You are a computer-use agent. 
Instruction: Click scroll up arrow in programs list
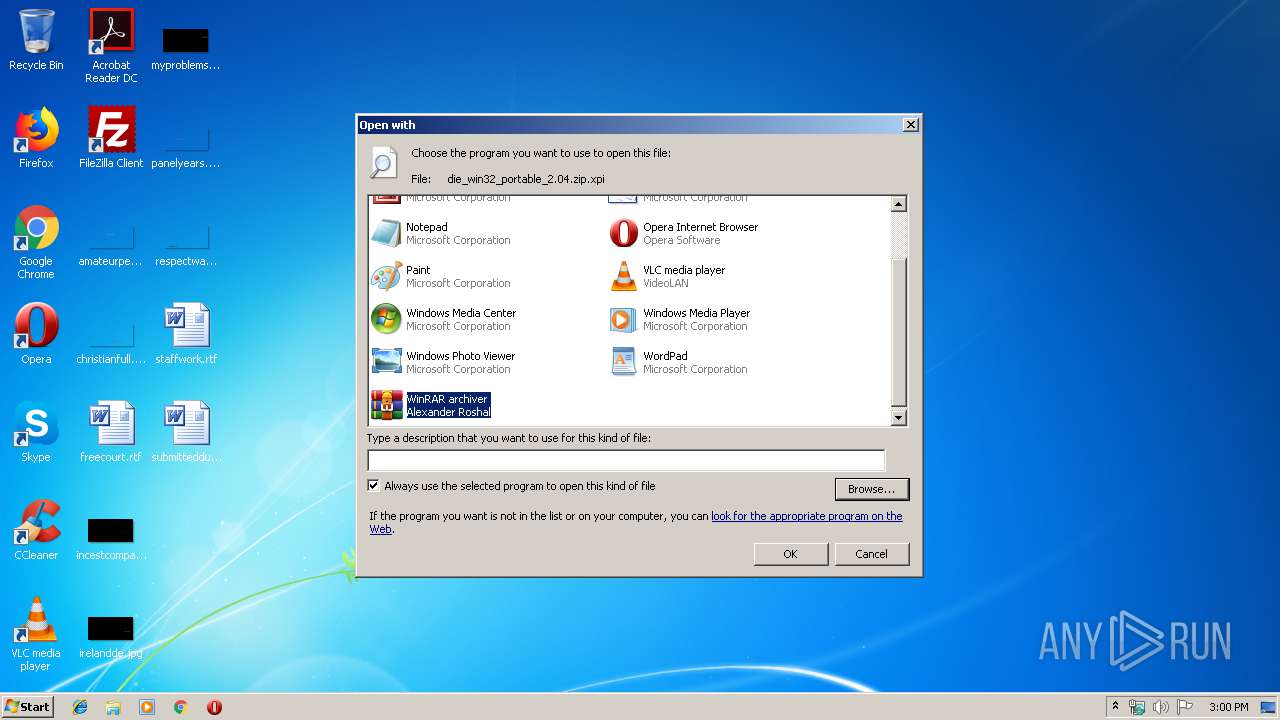[x=898, y=204]
